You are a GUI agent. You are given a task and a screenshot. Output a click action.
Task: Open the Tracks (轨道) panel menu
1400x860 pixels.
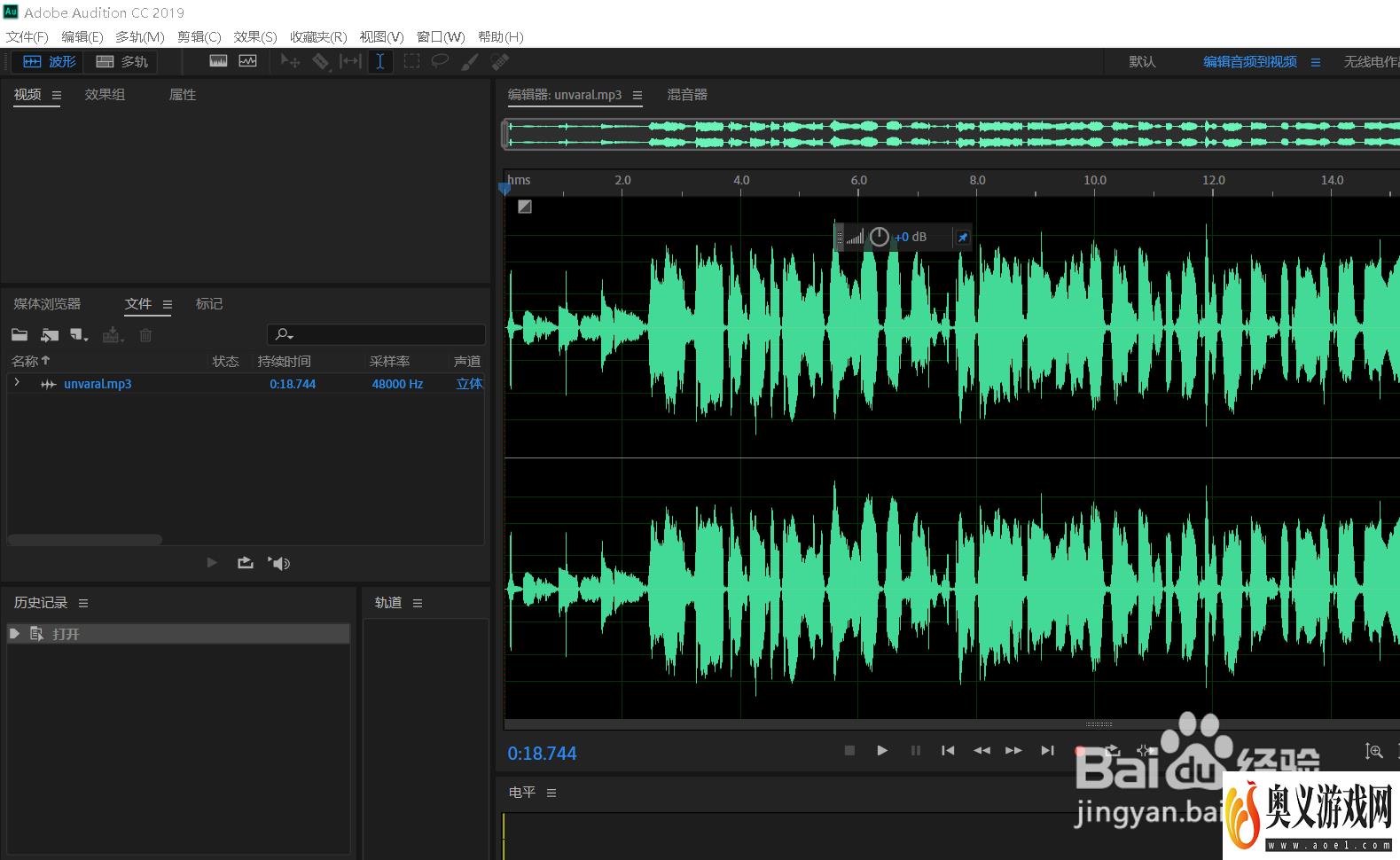tap(418, 603)
